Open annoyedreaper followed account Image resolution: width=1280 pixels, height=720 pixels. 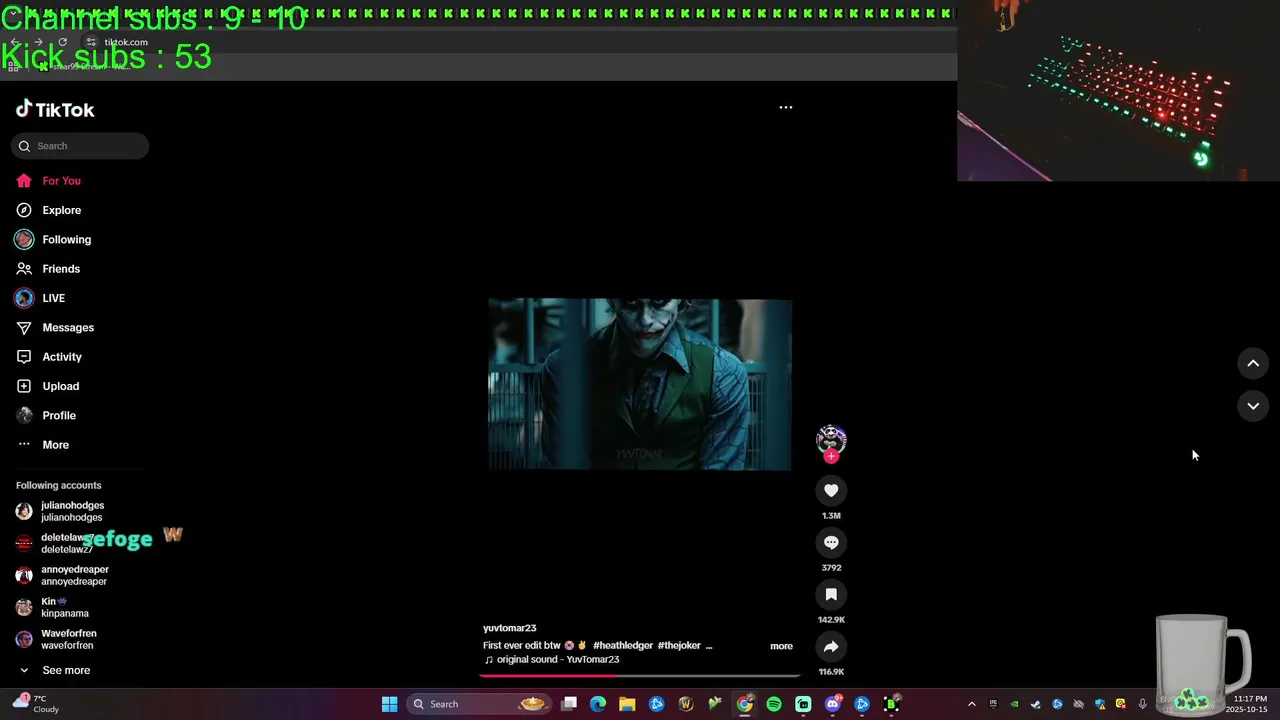click(x=62, y=575)
